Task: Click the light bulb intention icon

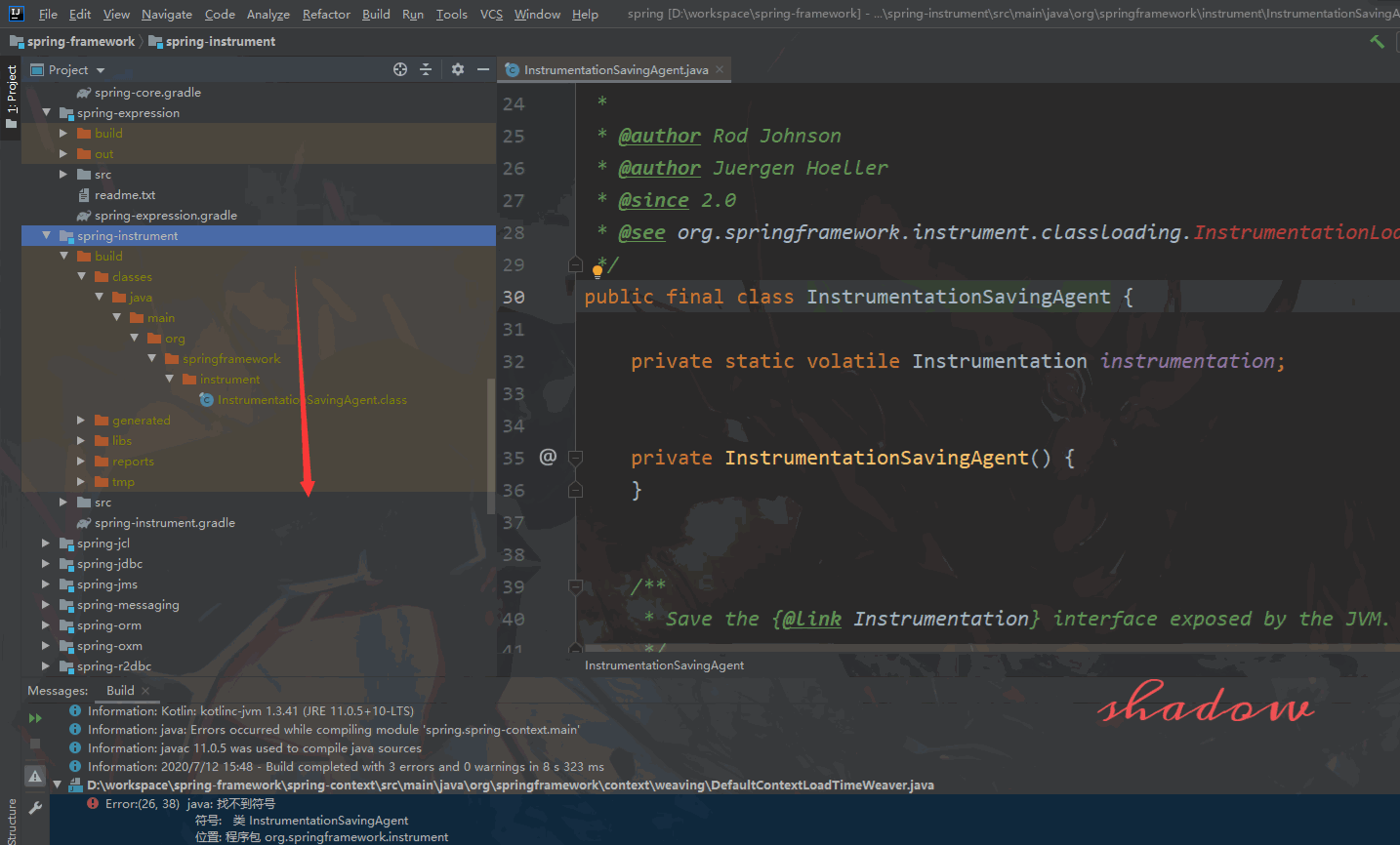Action: pos(597,272)
